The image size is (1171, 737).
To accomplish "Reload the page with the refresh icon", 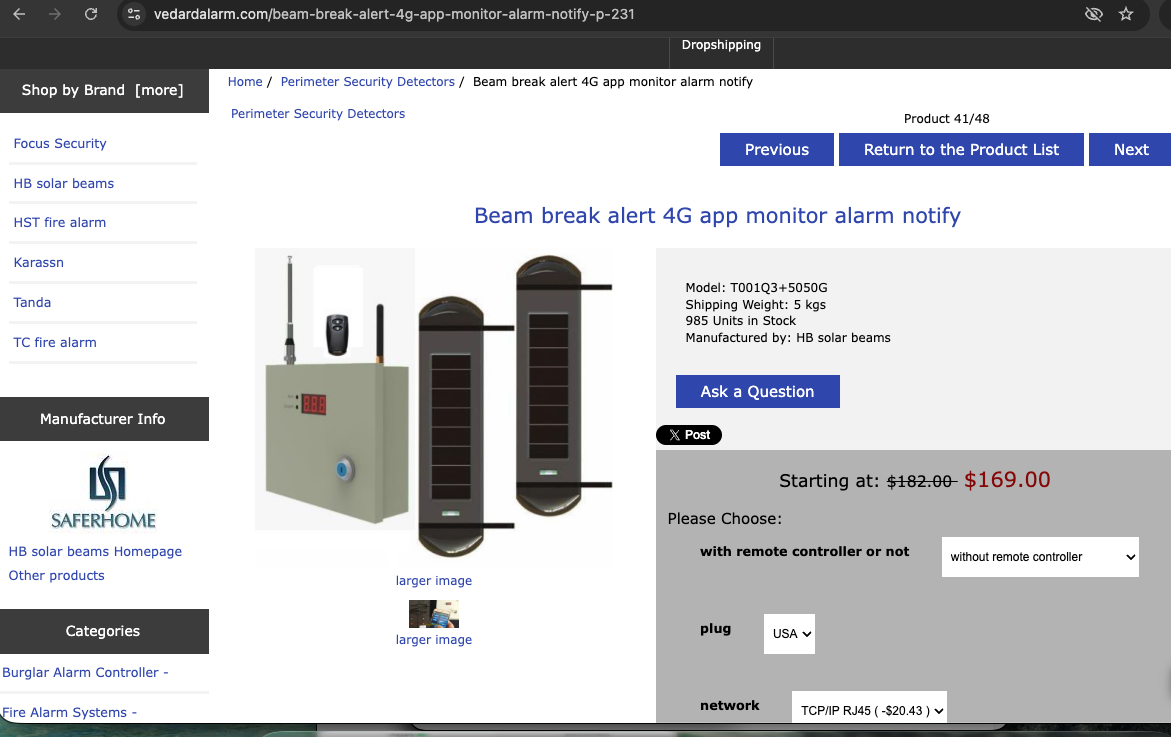I will coord(91,14).
